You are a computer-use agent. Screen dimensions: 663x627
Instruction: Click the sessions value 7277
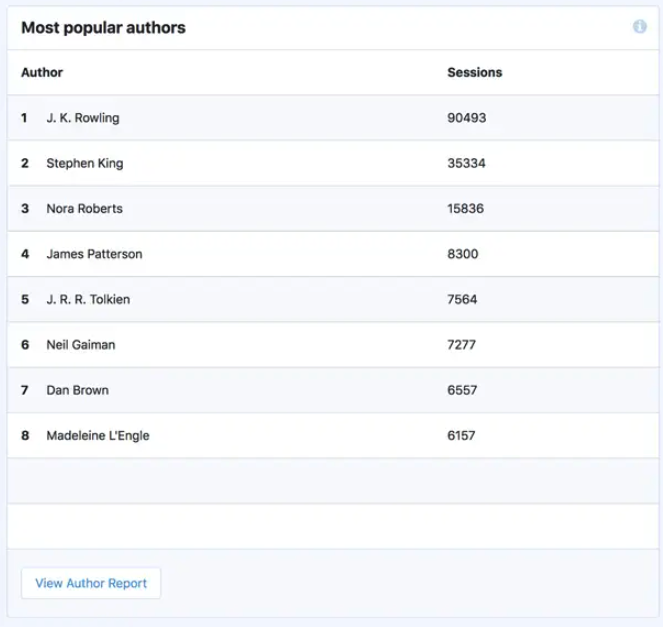(461, 345)
